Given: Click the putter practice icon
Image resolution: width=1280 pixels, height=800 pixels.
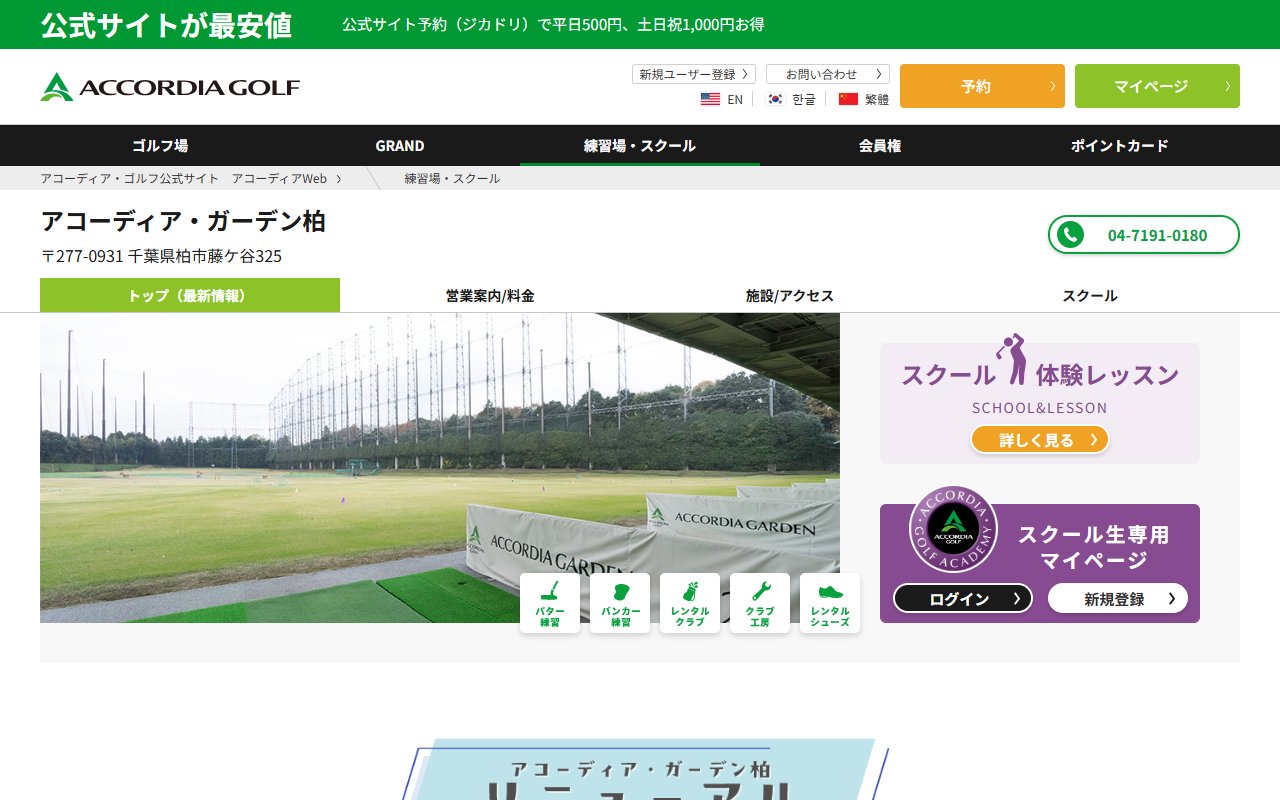Looking at the screenshot, I should [549, 603].
